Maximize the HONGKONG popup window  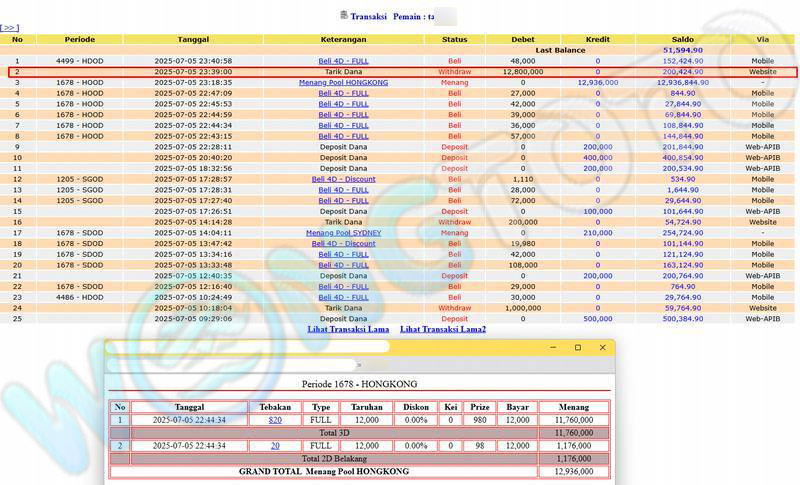577,347
